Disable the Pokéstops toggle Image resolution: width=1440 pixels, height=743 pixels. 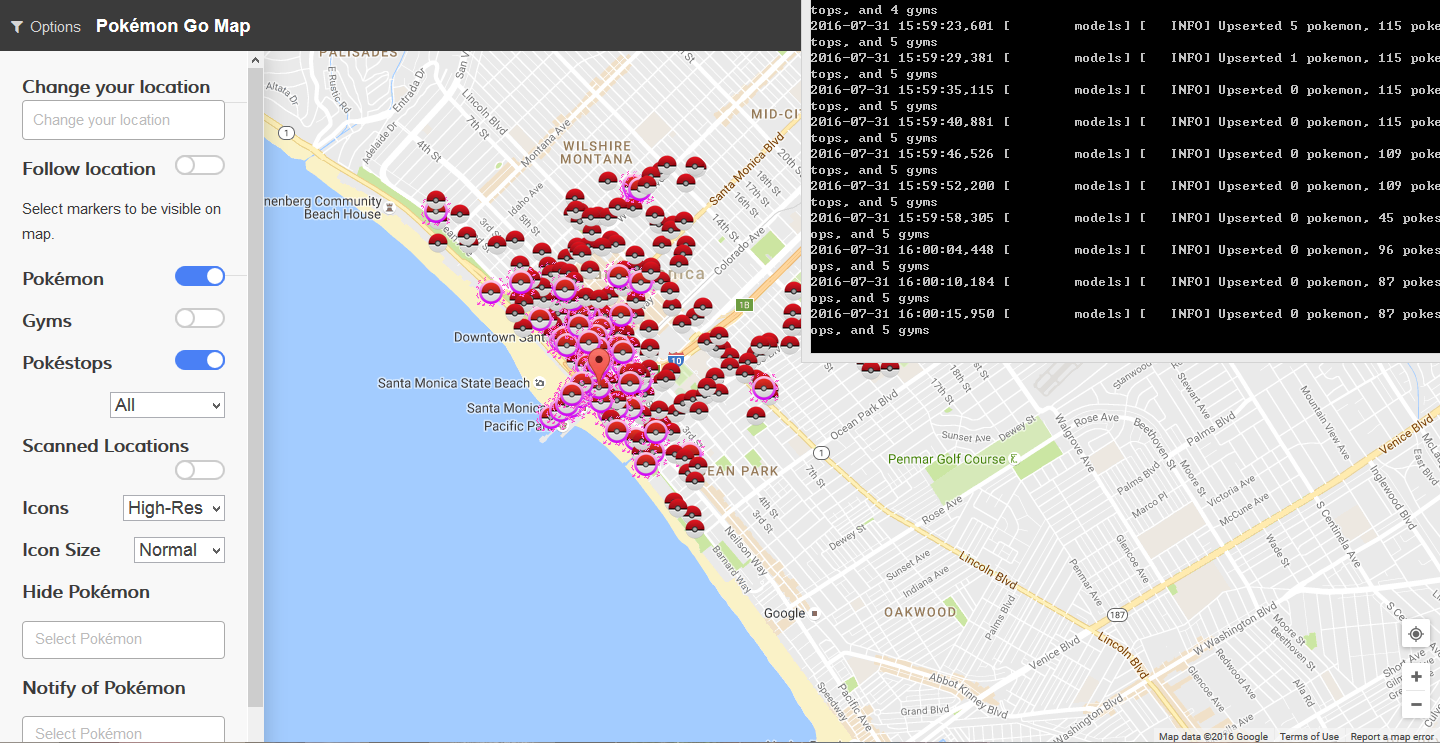tap(200, 360)
